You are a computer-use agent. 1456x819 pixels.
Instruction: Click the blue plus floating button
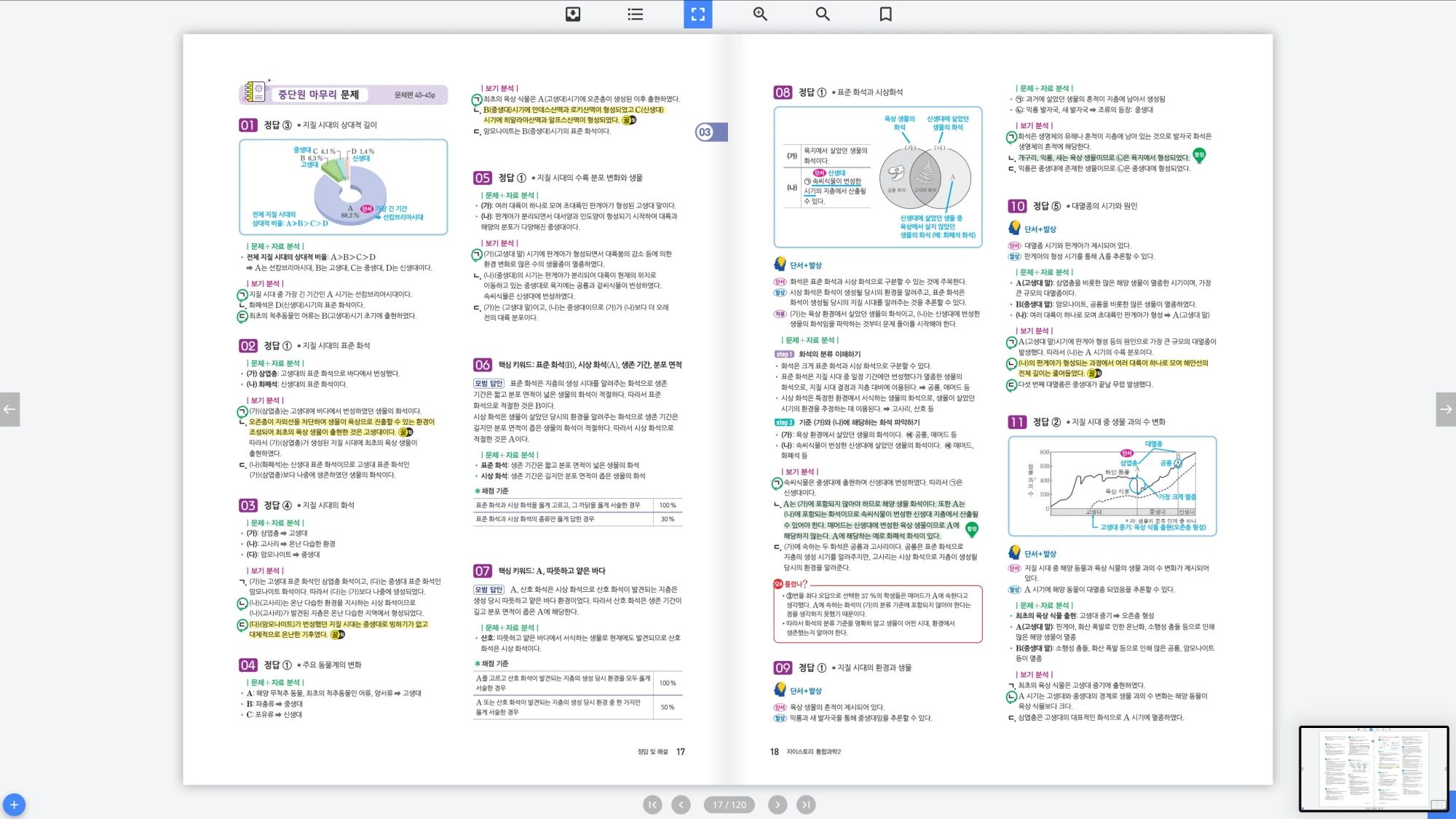coord(14,804)
